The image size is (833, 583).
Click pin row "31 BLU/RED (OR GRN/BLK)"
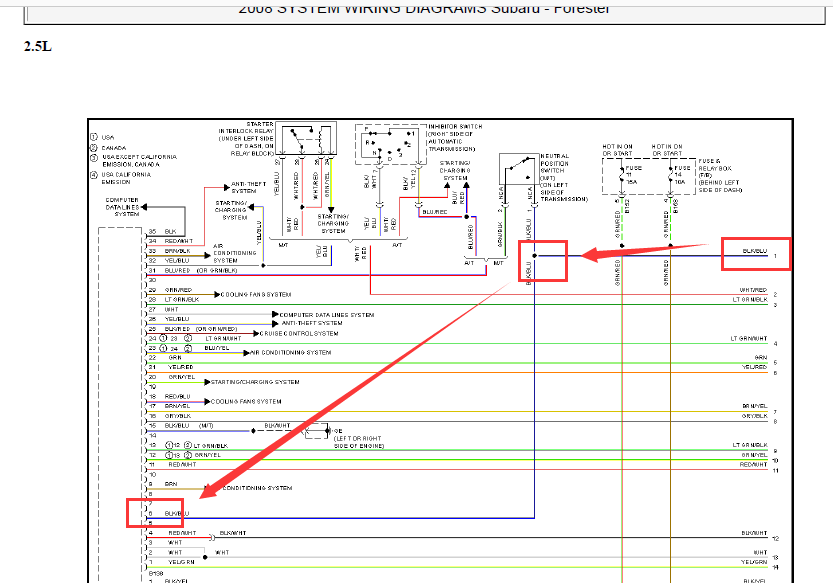(193, 271)
